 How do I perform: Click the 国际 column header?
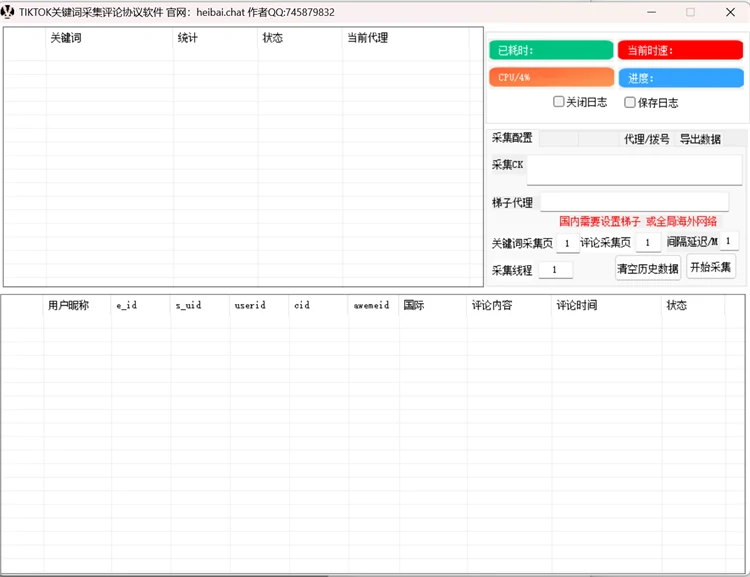point(433,305)
